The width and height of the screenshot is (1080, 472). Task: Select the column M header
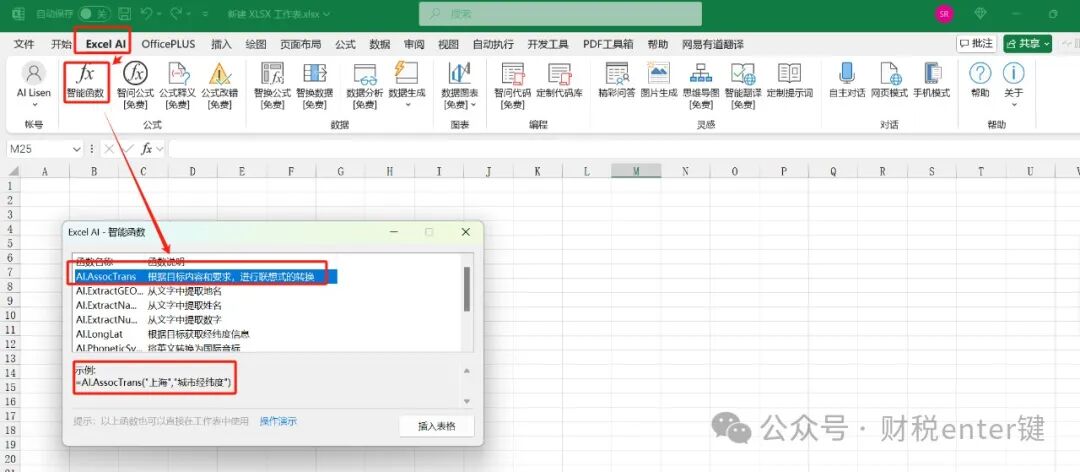tap(636, 172)
